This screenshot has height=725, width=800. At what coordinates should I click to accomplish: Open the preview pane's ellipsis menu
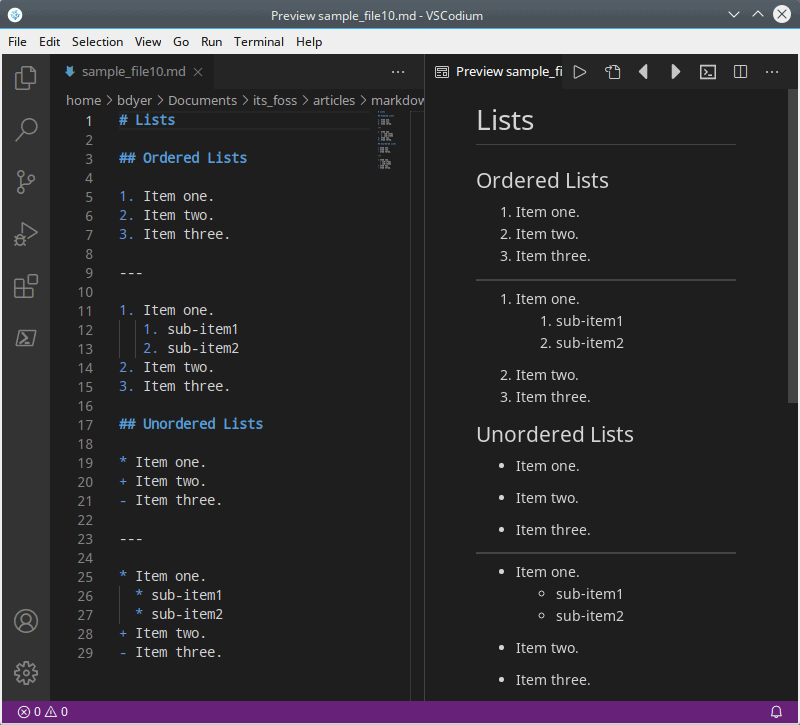pos(771,71)
